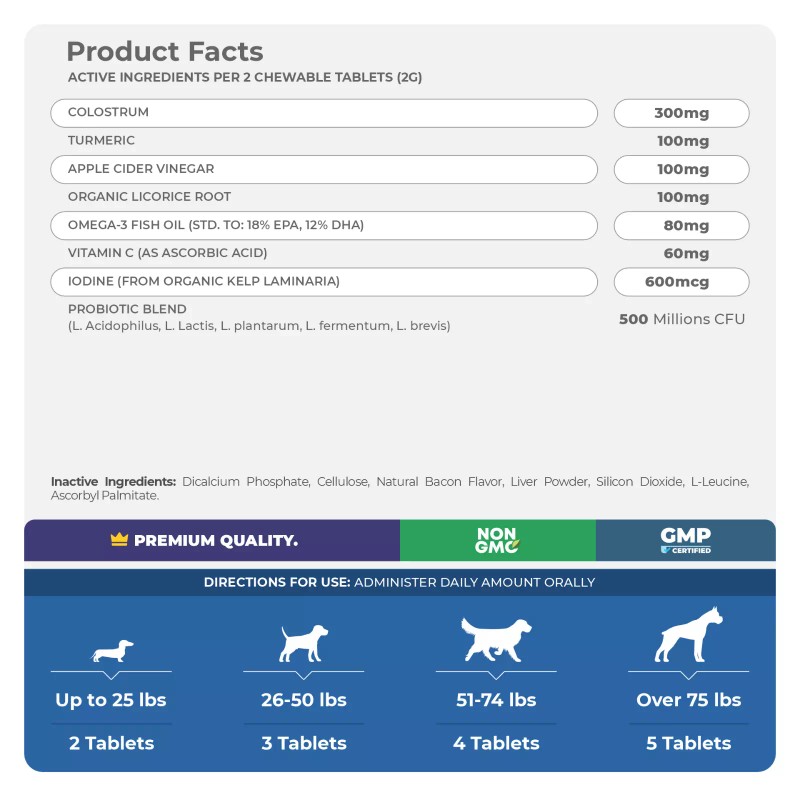Click the 3 Tablets dosage text
Screen dimensions: 800x800
click(304, 743)
